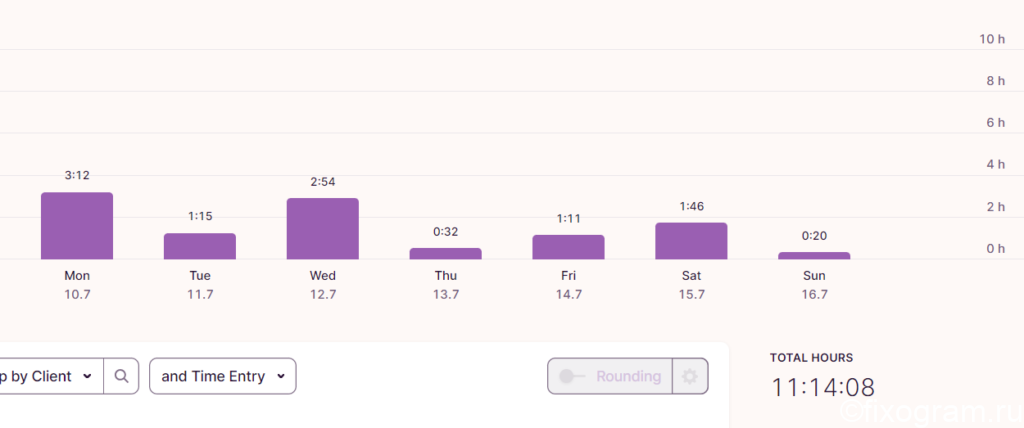Click the search magnifier icon

click(121, 376)
